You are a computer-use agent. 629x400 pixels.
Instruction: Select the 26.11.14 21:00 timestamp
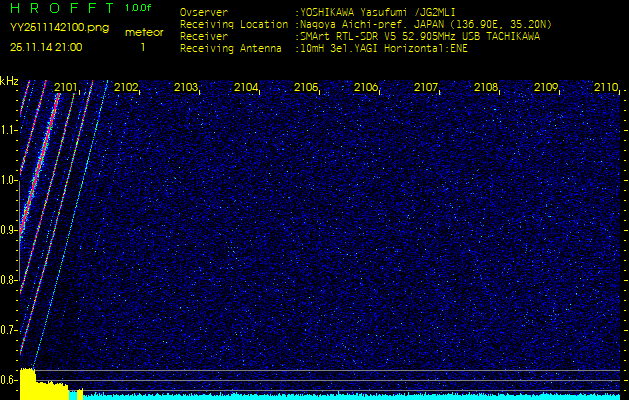tap(46, 47)
